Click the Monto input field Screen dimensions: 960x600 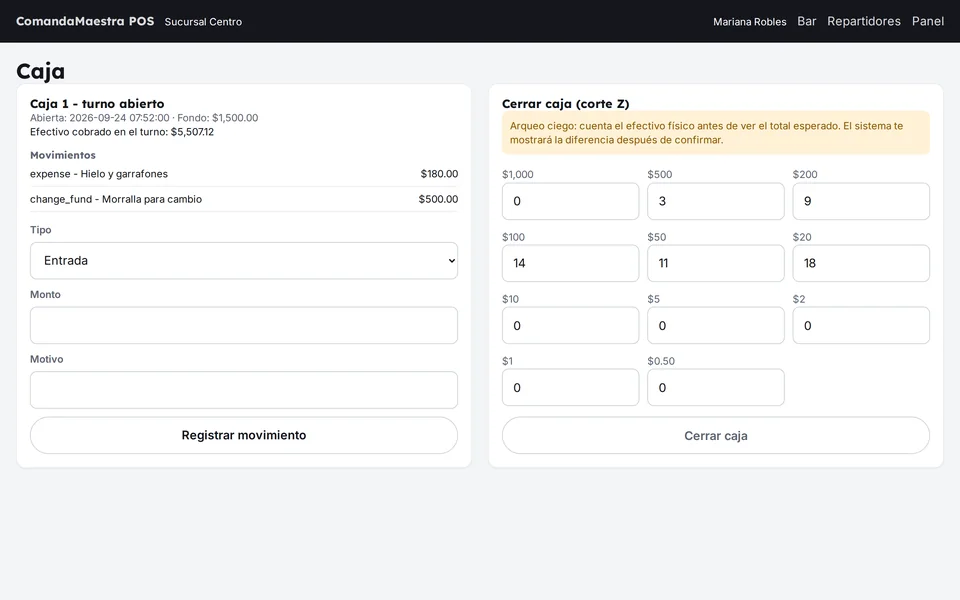(x=244, y=325)
